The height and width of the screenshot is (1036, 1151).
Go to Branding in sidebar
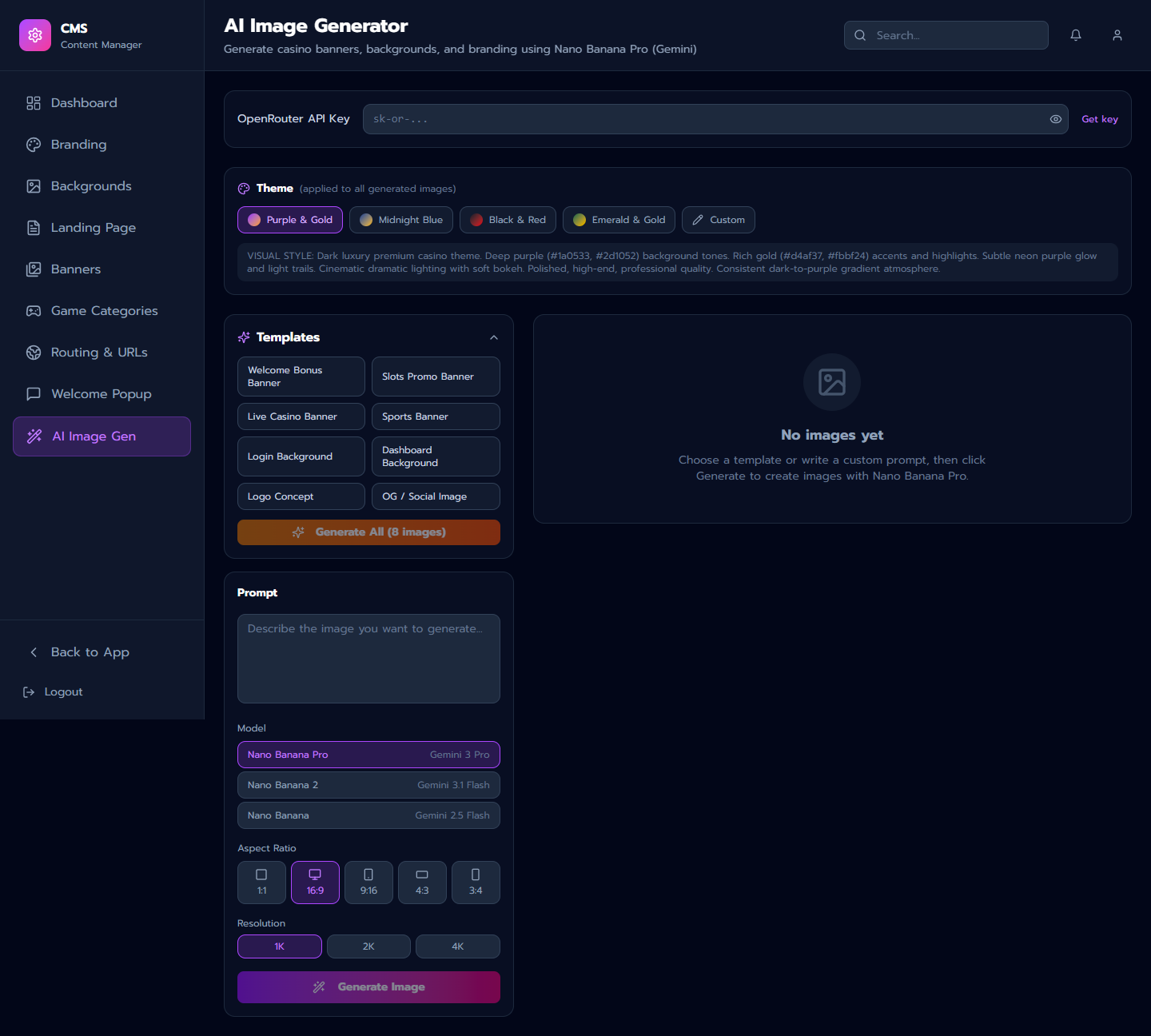point(102,145)
